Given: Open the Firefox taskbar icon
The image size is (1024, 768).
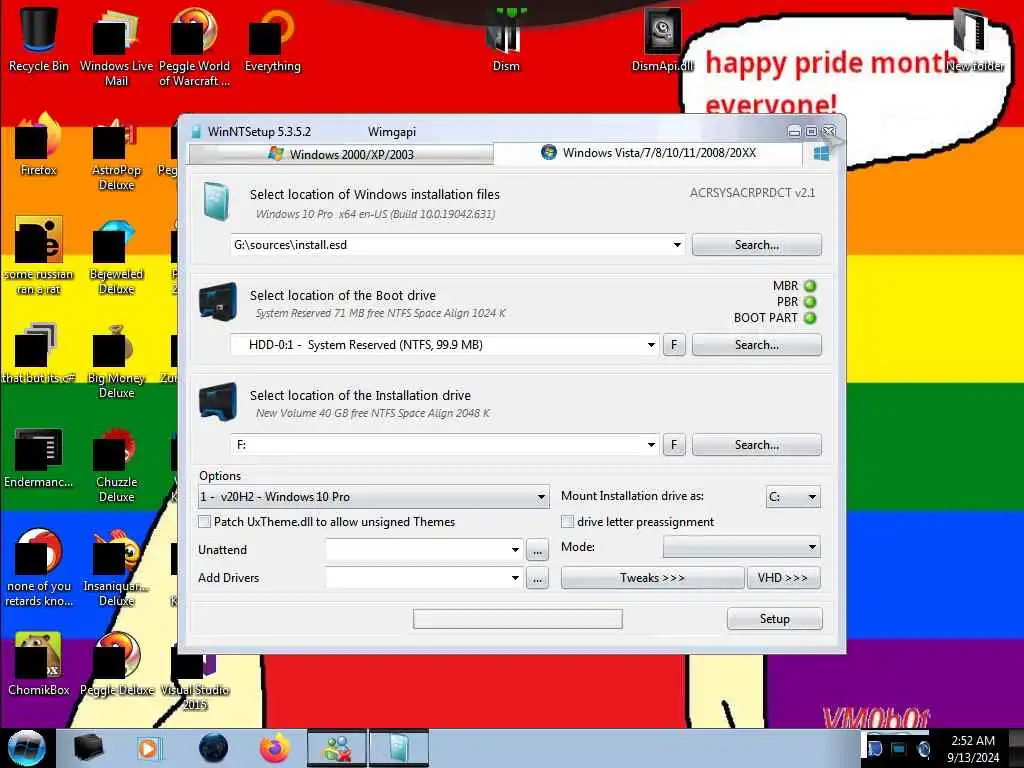Looking at the screenshot, I should (x=275, y=748).
